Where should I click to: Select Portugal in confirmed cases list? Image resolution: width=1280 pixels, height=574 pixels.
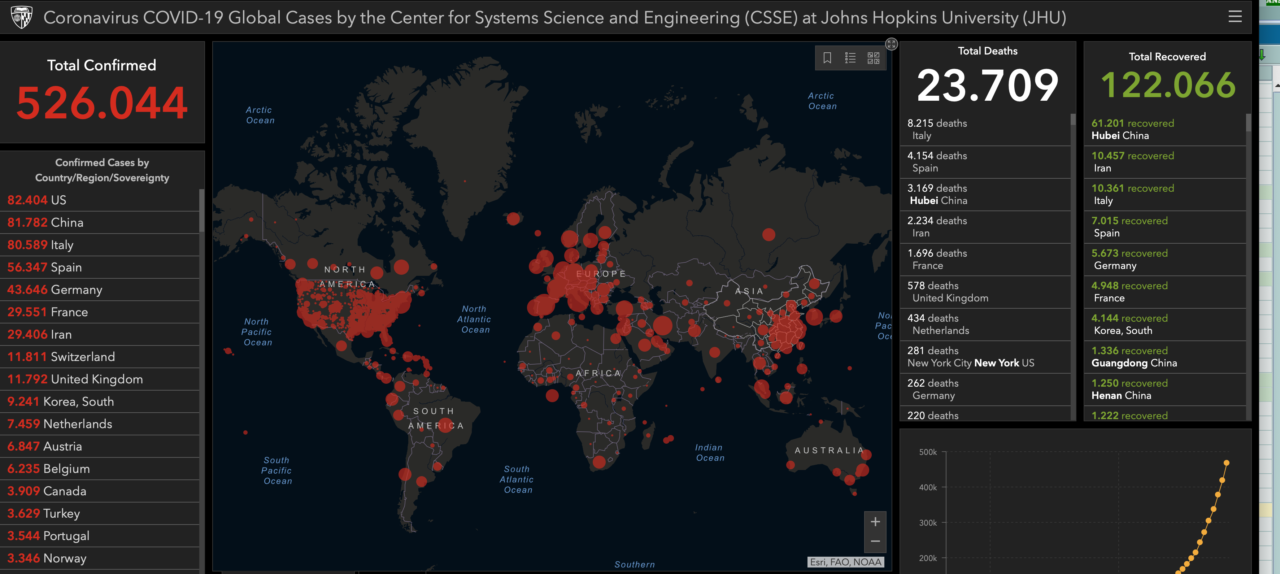[101, 536]
